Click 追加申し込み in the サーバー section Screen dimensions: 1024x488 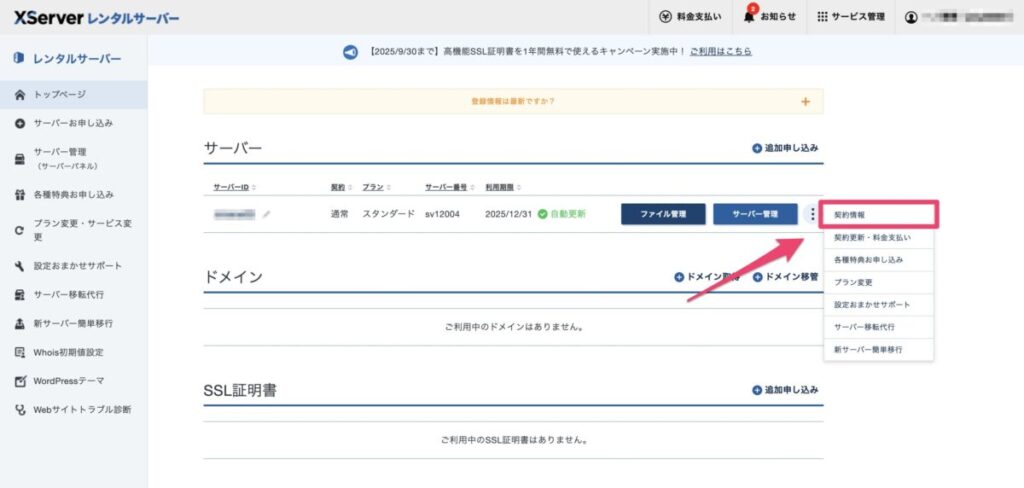tap(785, 148)
